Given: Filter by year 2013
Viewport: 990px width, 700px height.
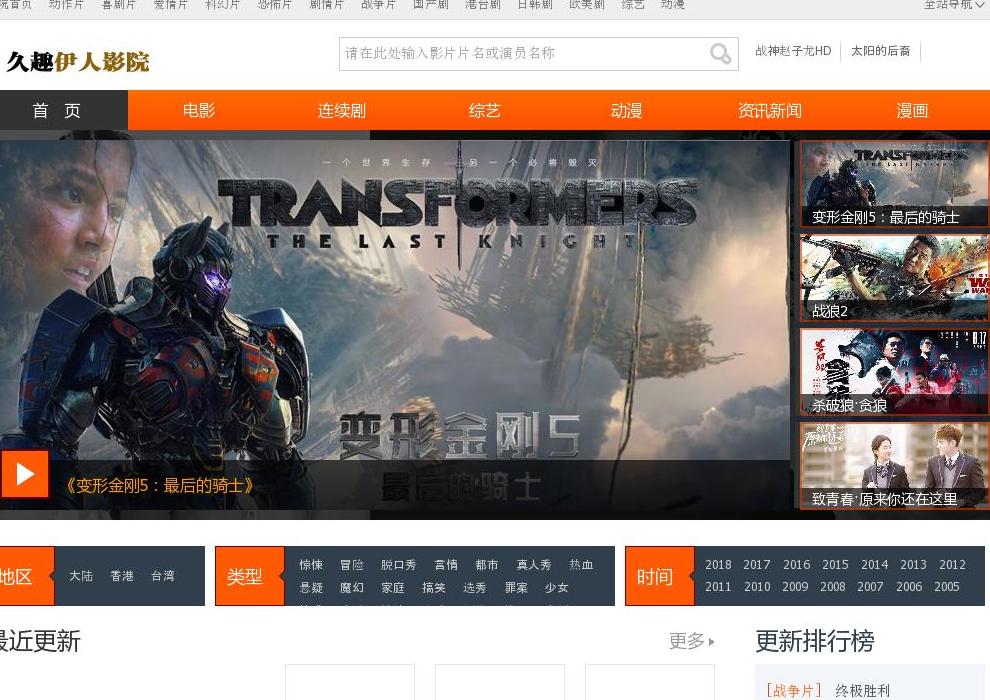Looking at the screenshot, I should click(914, 564).
